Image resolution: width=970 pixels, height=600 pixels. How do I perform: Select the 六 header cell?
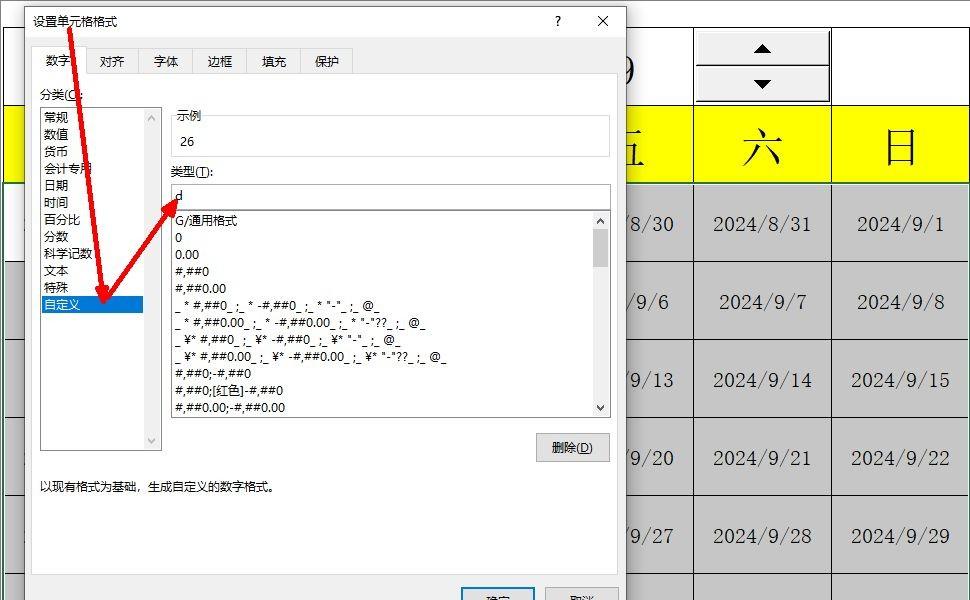[x=762, y=145]
